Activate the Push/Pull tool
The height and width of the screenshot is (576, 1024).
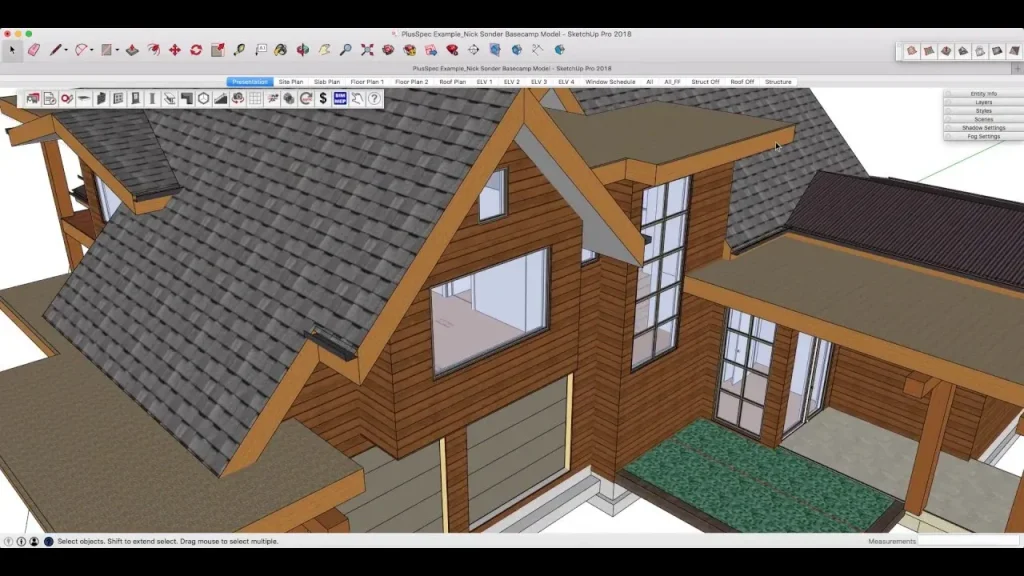point(132,50)
